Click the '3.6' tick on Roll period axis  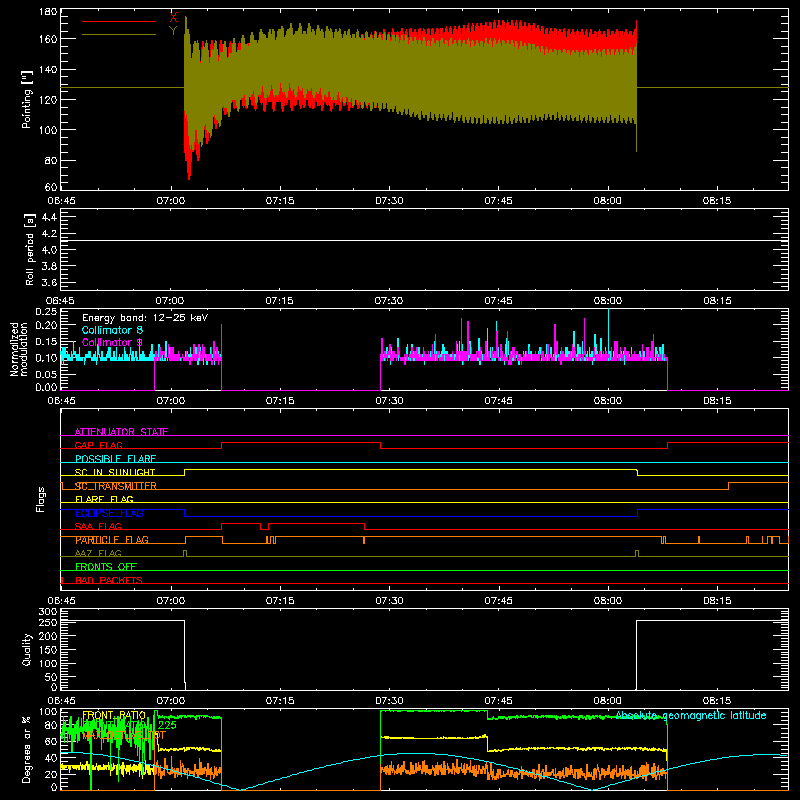49,282
